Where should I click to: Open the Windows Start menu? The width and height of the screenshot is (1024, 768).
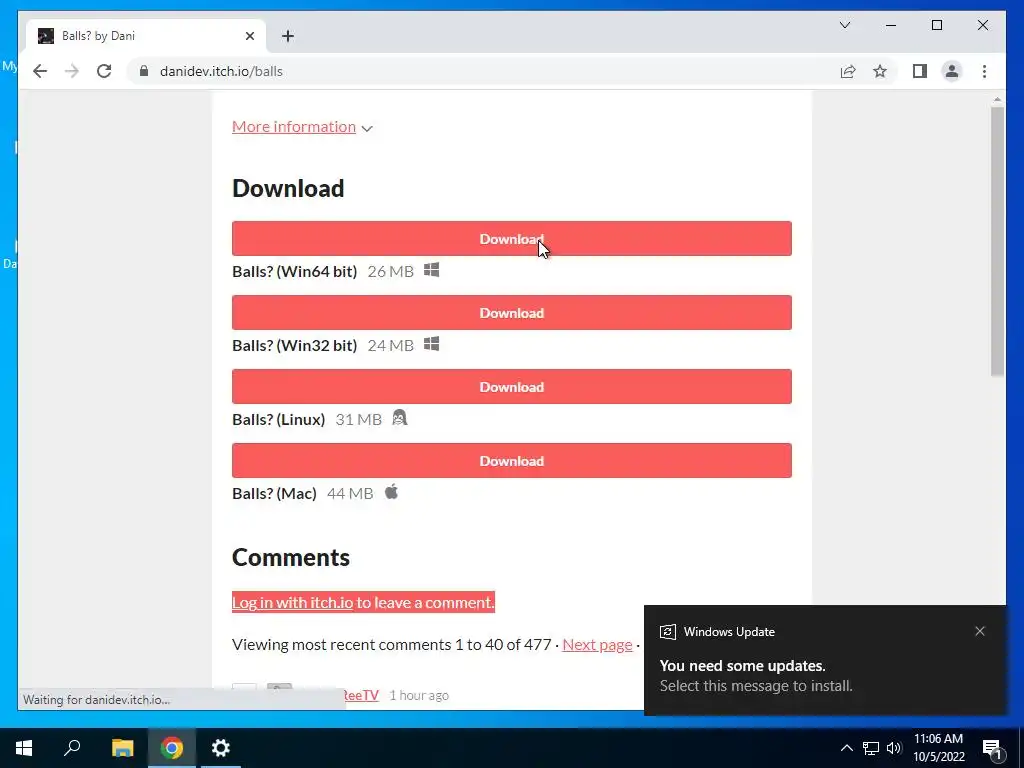(24, 748)
